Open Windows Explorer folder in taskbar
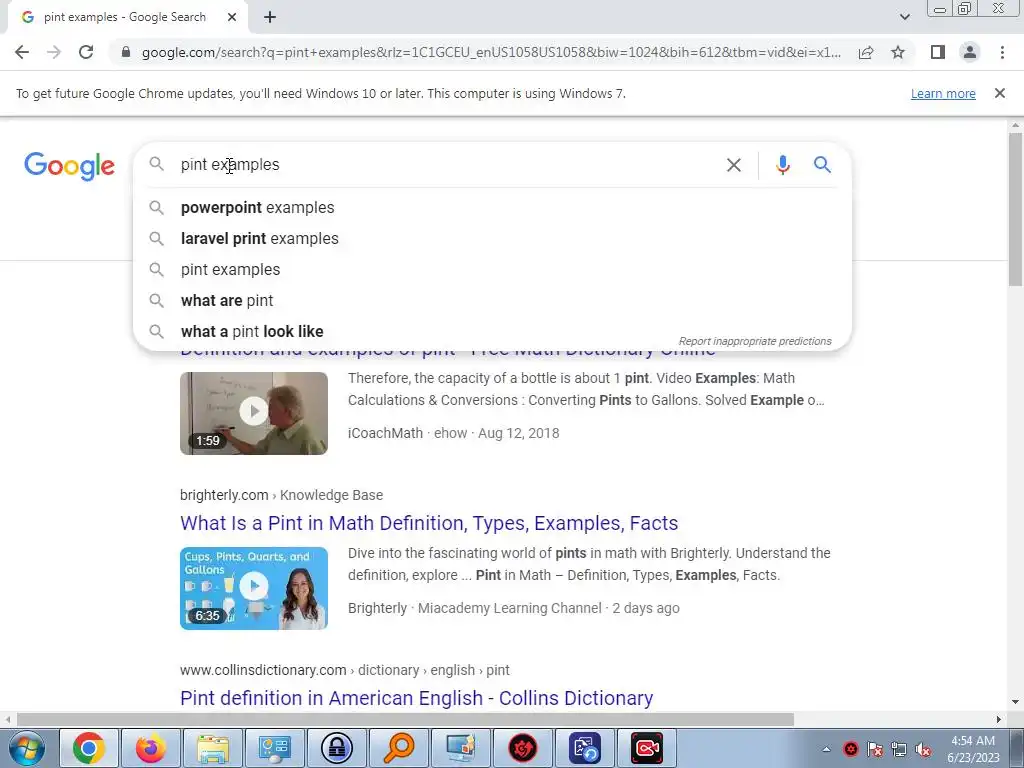 pyautogui.click(x=213, y=748)
